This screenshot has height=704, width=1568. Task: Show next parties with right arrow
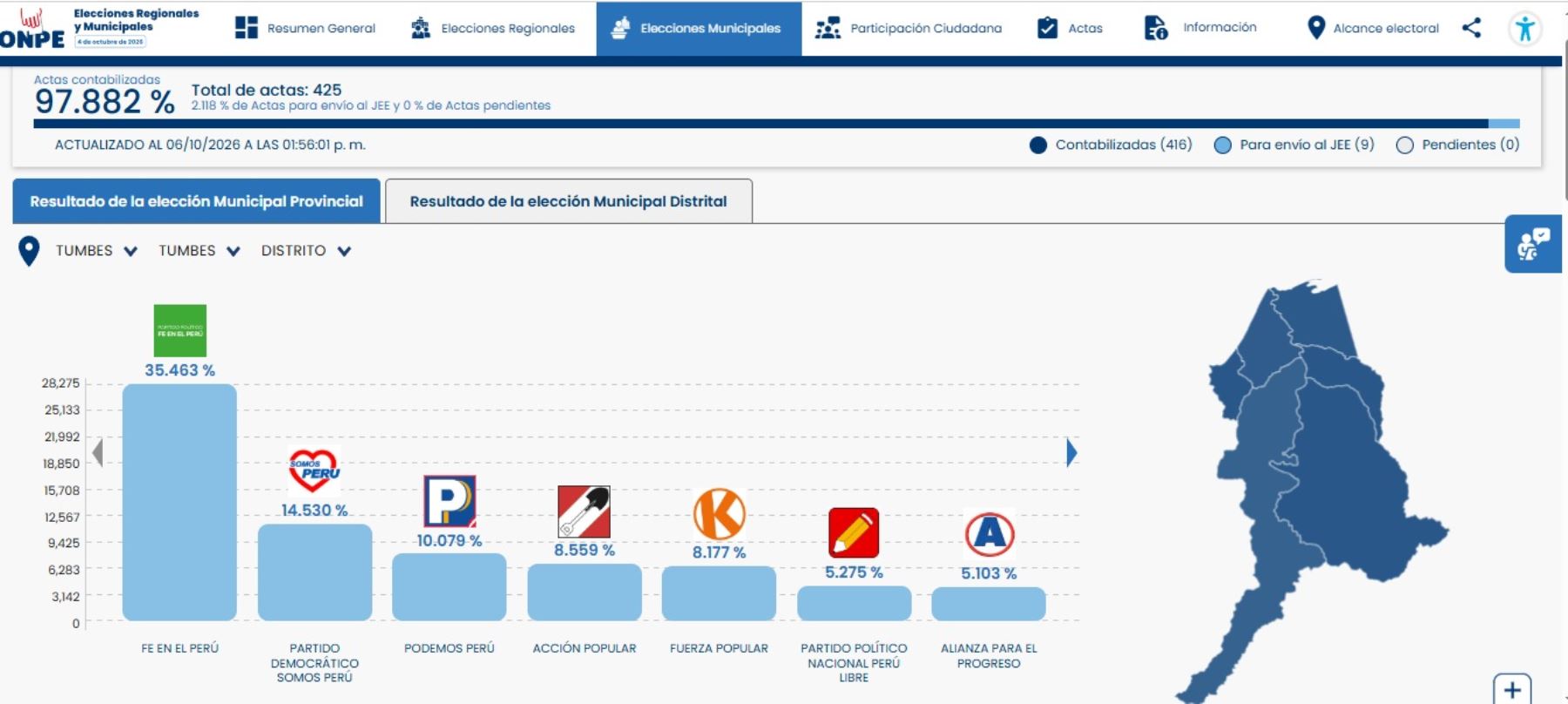1071,452
